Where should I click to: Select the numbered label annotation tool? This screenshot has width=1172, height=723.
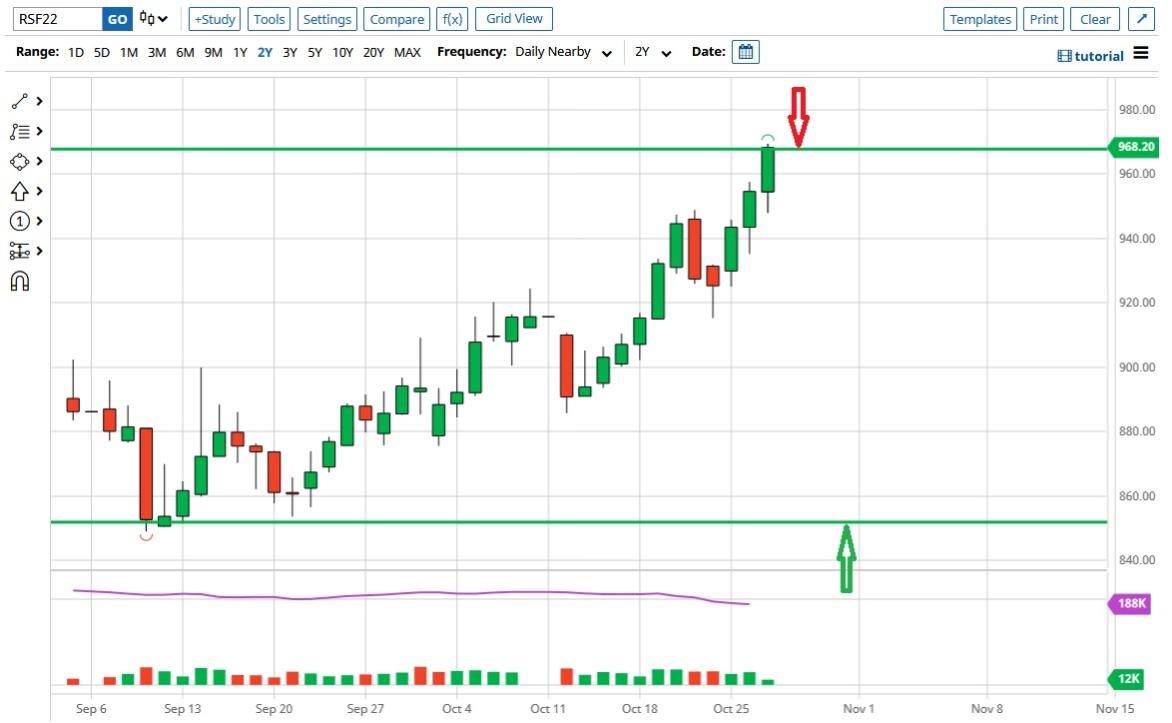20,221
